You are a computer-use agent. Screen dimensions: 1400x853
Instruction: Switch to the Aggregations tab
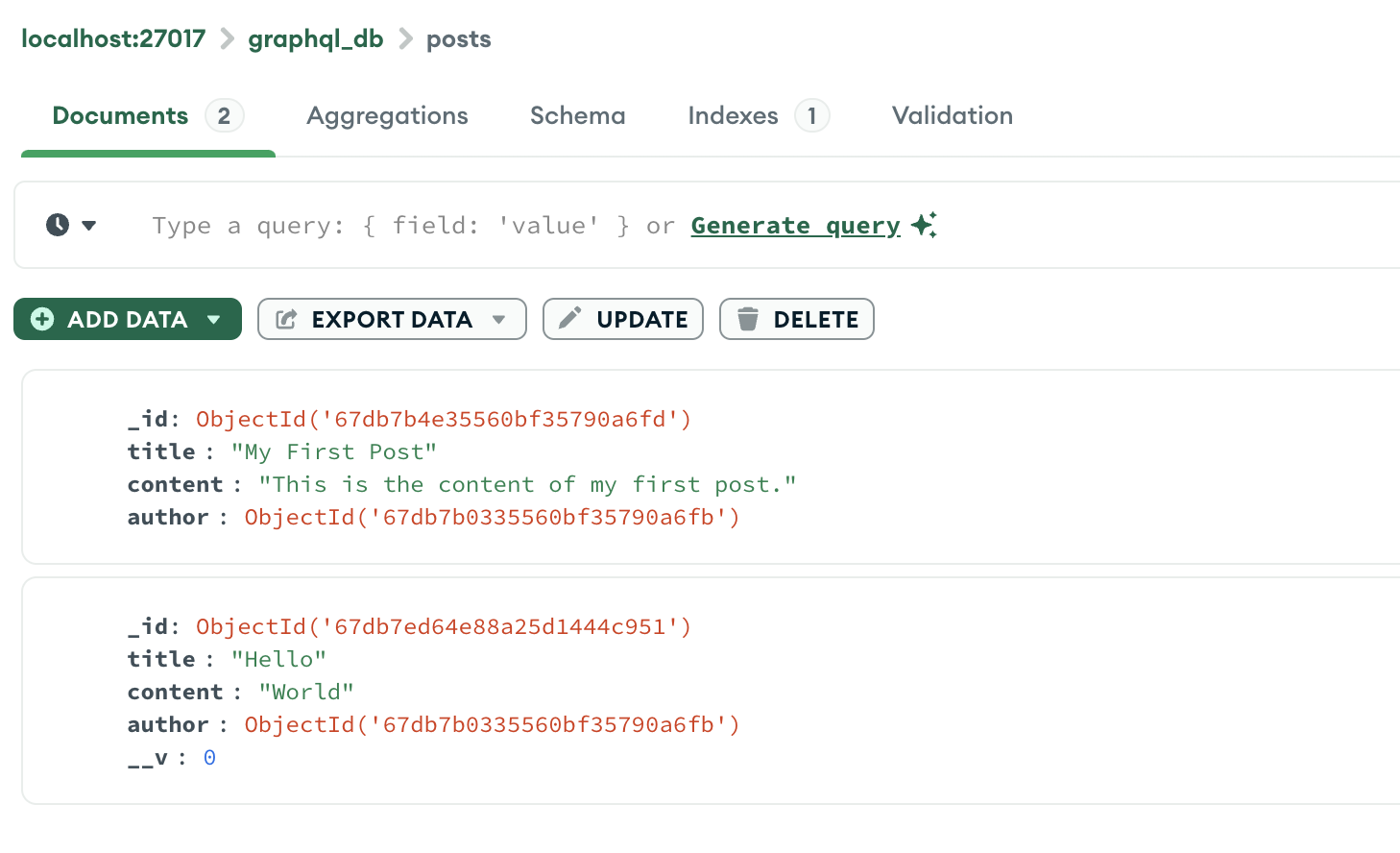click(387, 115)
